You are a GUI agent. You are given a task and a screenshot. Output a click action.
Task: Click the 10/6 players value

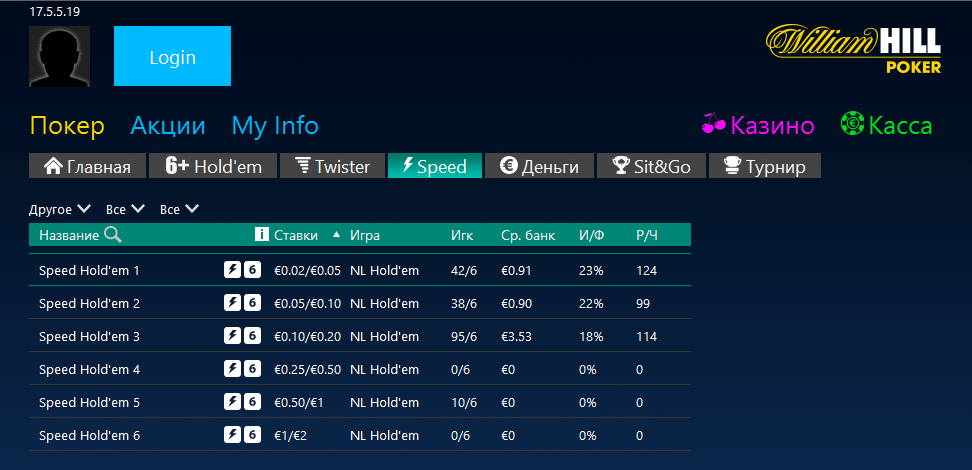click(x=464, y=402)
